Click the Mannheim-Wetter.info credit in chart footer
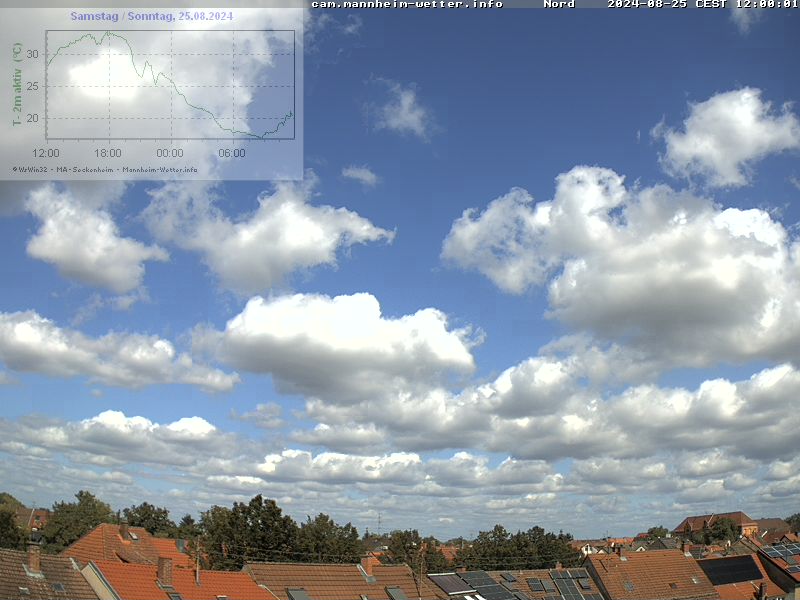 (161, 169)
